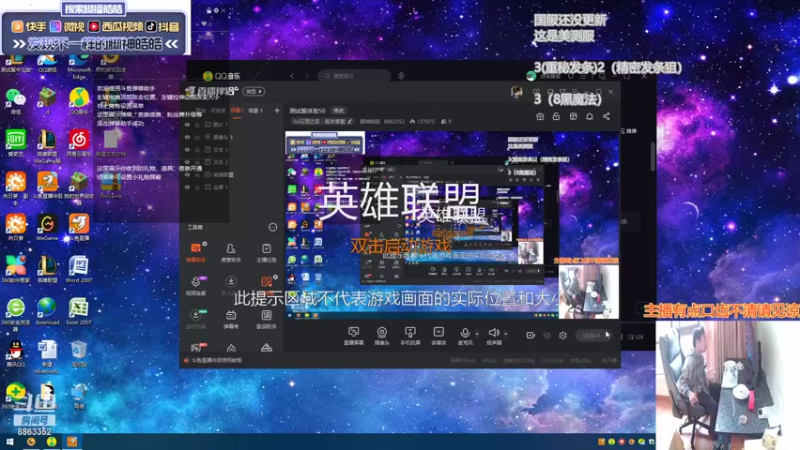Toggle visibility of the 摄像头1 layer
Viewport: 800px width, 450px height.
(x=187, y=137)
